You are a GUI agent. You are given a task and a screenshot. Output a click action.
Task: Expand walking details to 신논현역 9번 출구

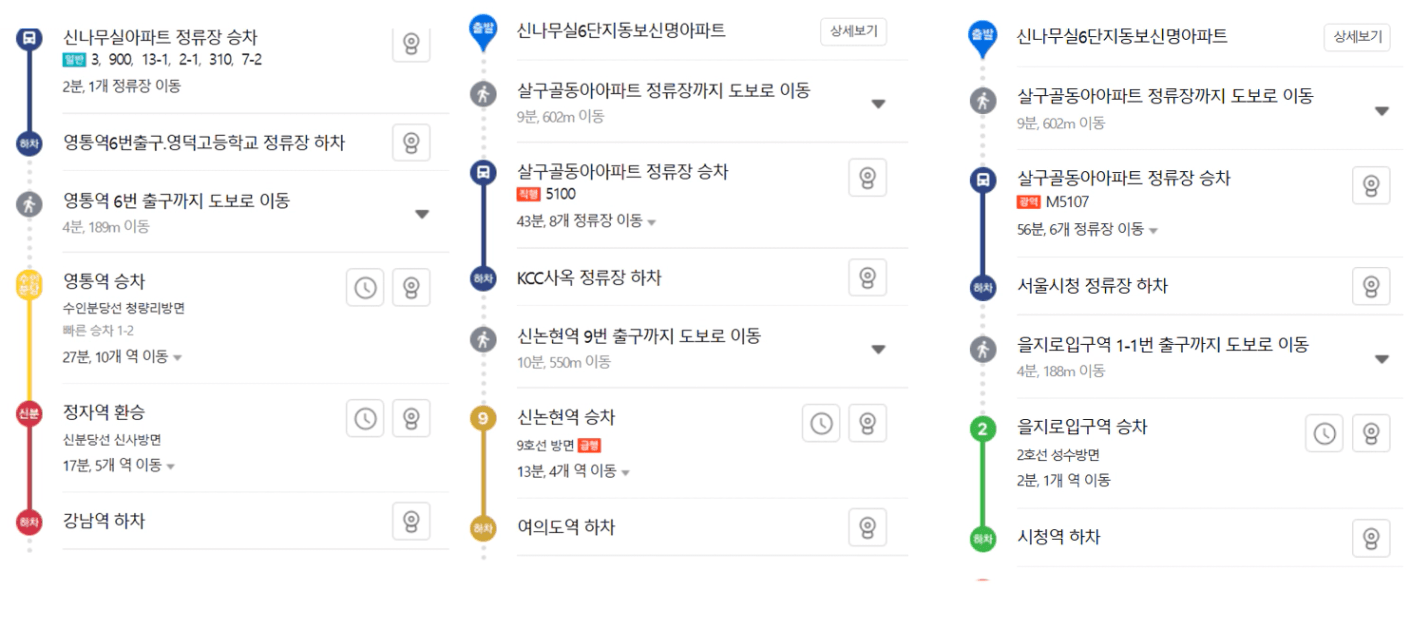click(x=878, y=350)
